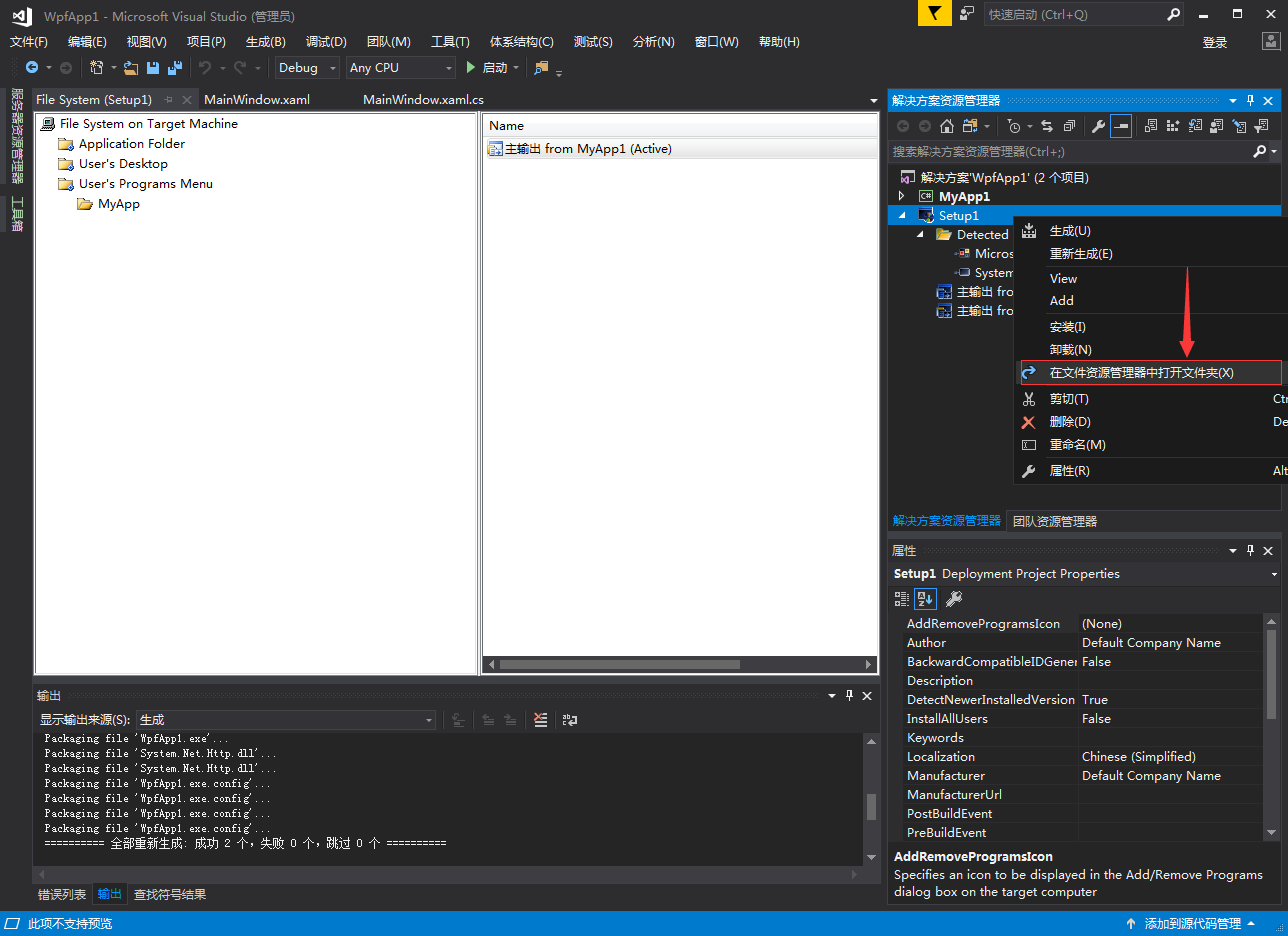The height and width of the screenshot is (936, 1288).
Task: Select 主输出 from MyApp1 (Active) item
Action: pos(588,149)
